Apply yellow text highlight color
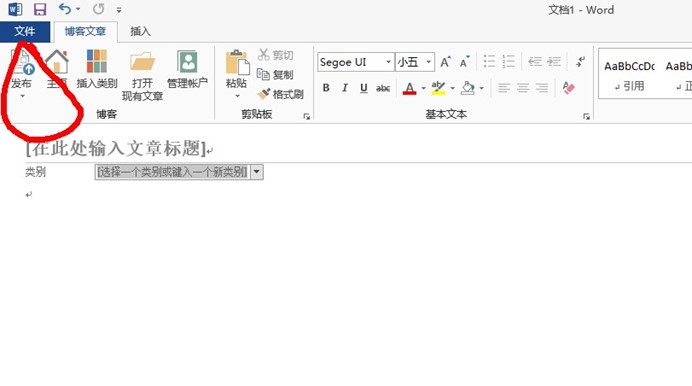Viewport: 692px width, 386px height. point(438,88)
